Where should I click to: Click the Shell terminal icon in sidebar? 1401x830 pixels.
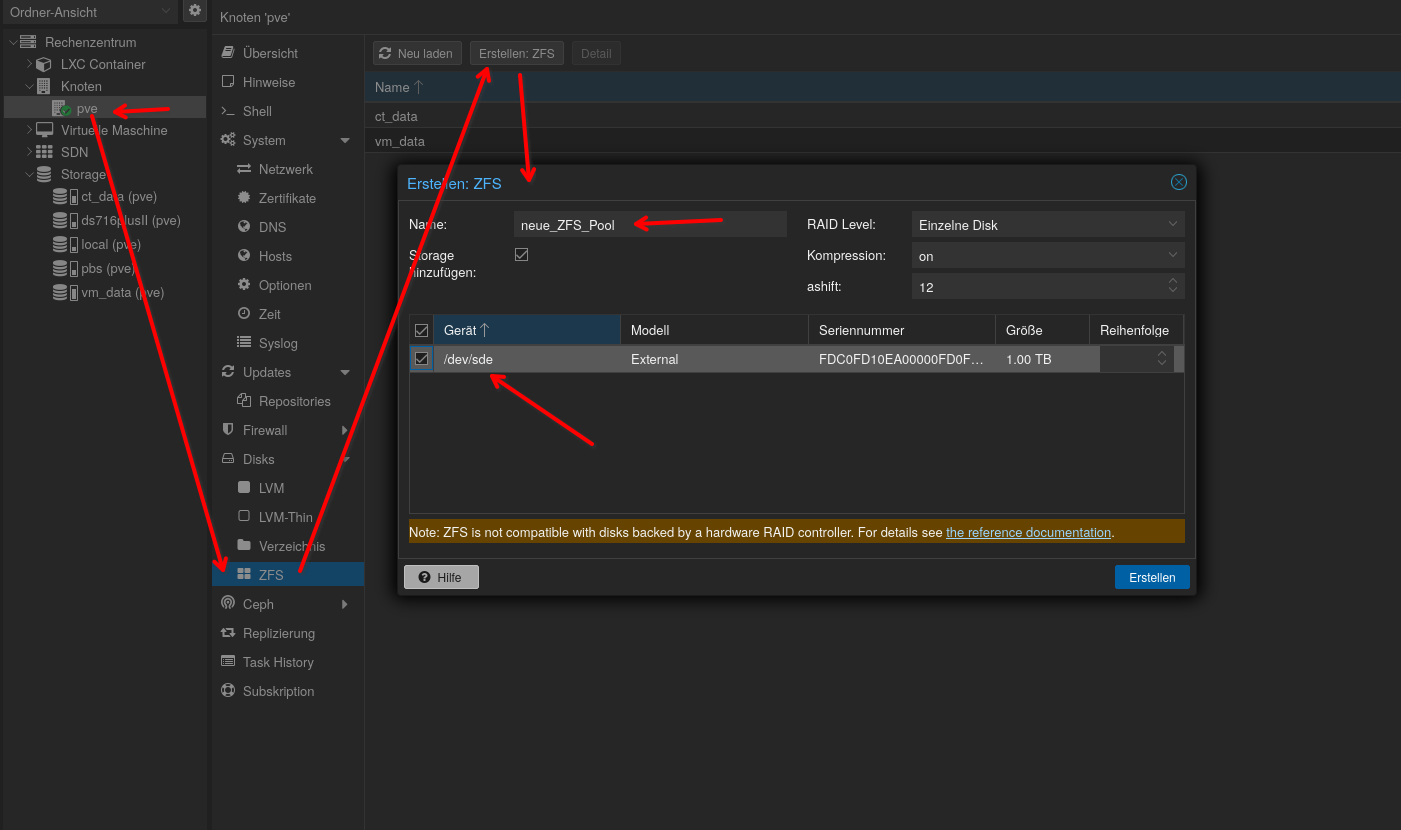(228, 111)
